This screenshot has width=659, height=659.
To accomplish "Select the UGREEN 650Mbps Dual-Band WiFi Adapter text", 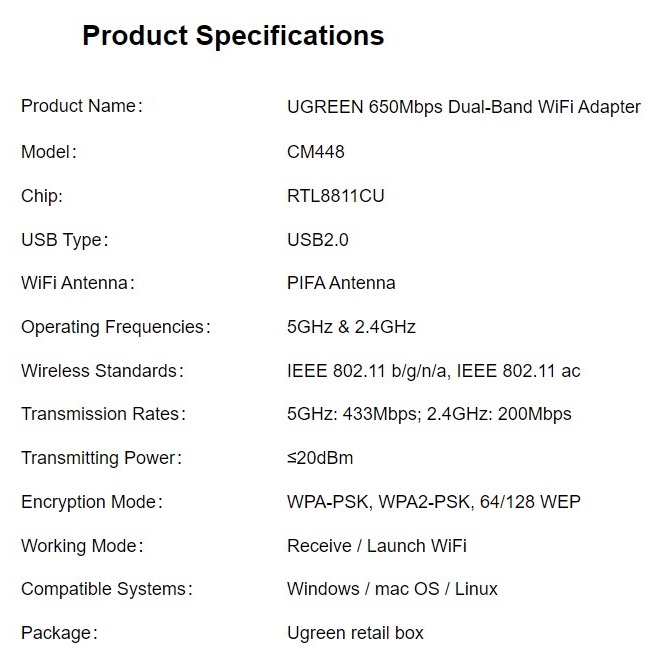I will point(463,107).
